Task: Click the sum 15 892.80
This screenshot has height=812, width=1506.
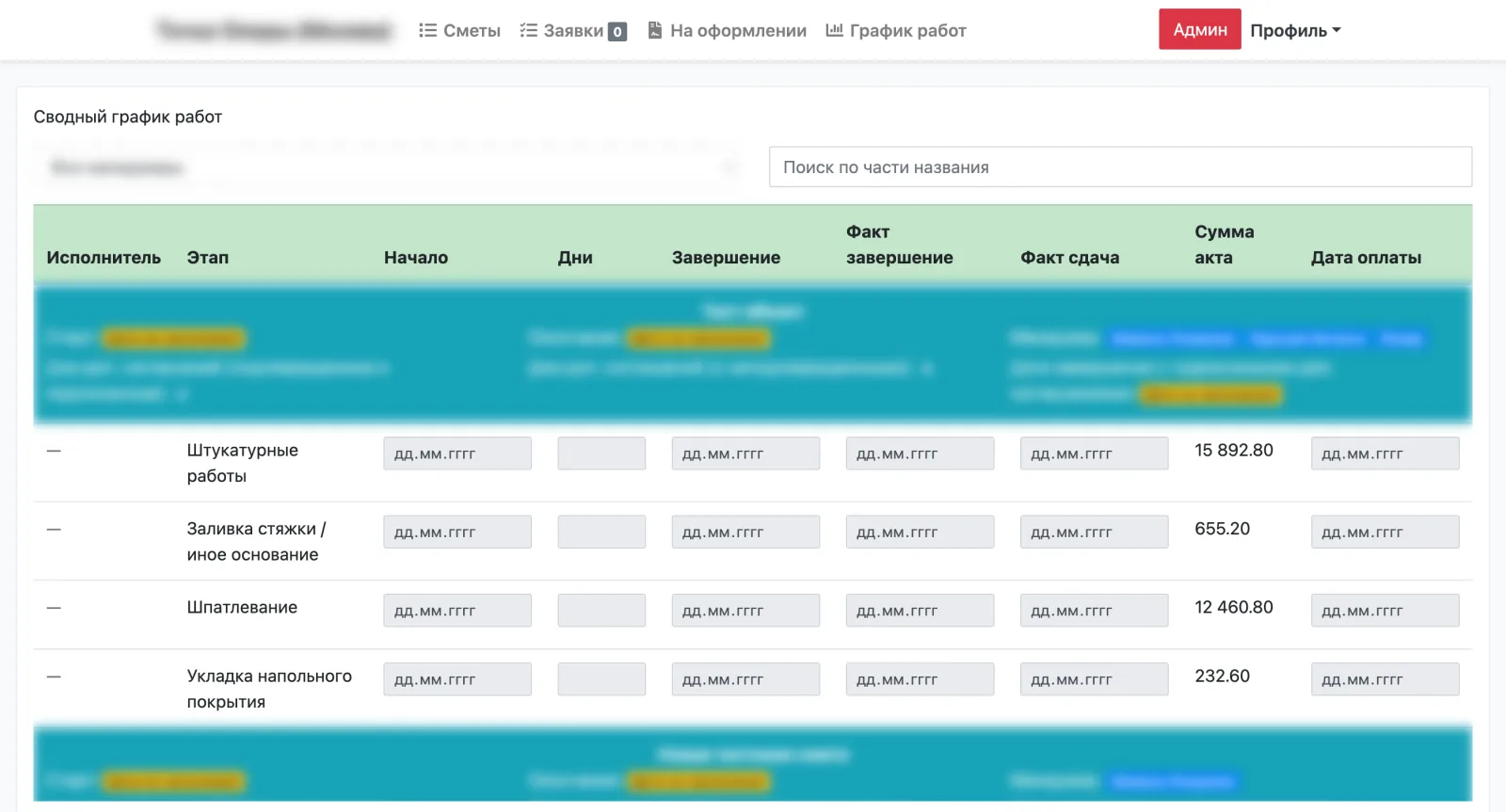Action: click(x=1233, y=451)
